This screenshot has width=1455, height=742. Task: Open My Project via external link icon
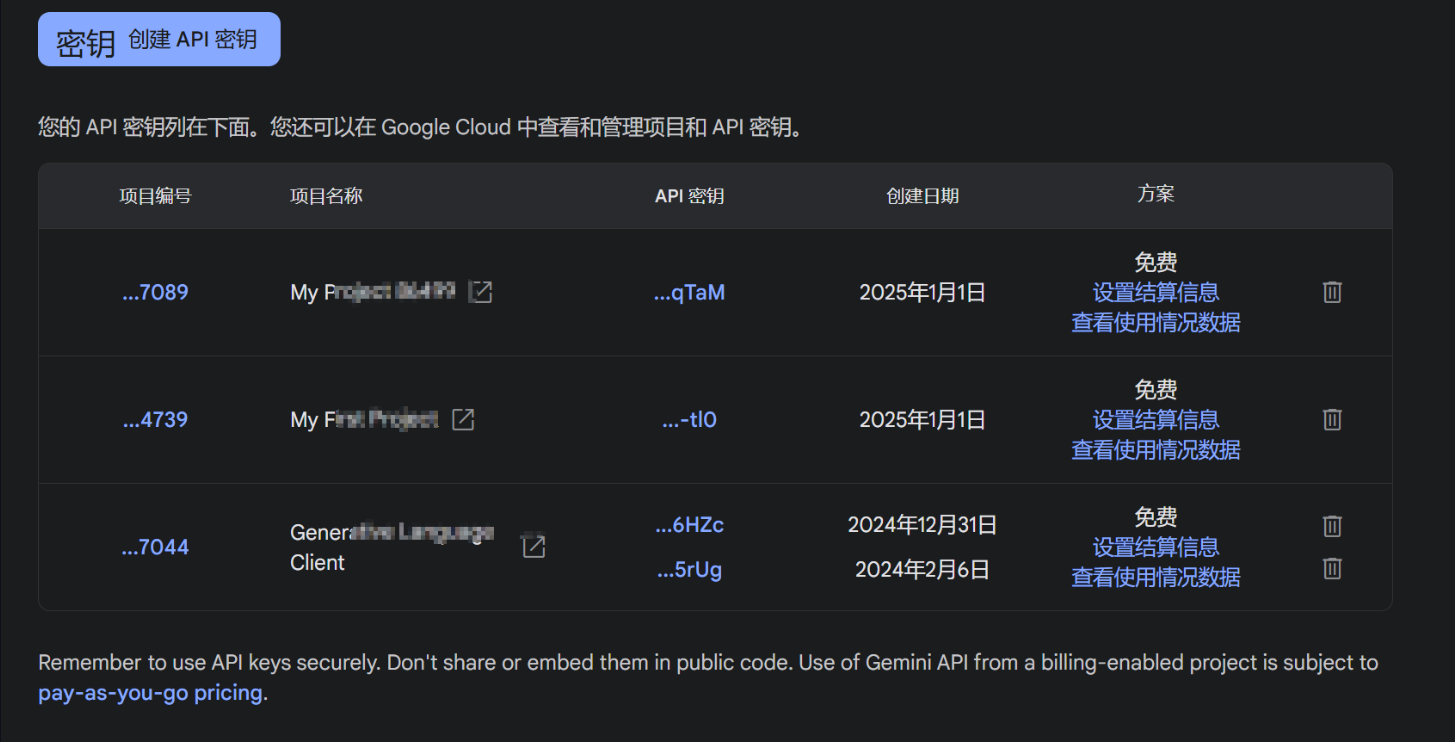point(480,292)
